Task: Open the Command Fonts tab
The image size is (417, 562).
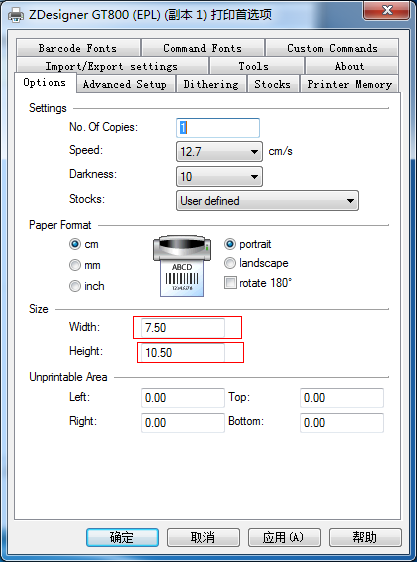Action: click(x=203, y=48)
